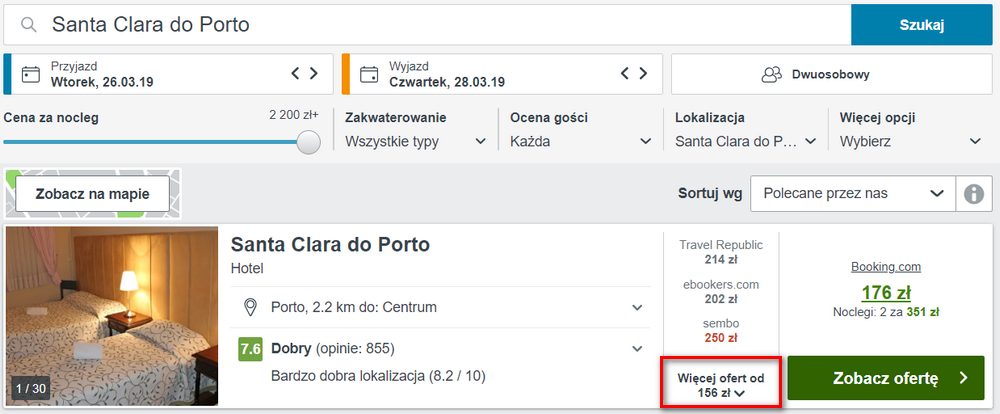Open the Zakwaterowanie type dropdown

point(415,141)
